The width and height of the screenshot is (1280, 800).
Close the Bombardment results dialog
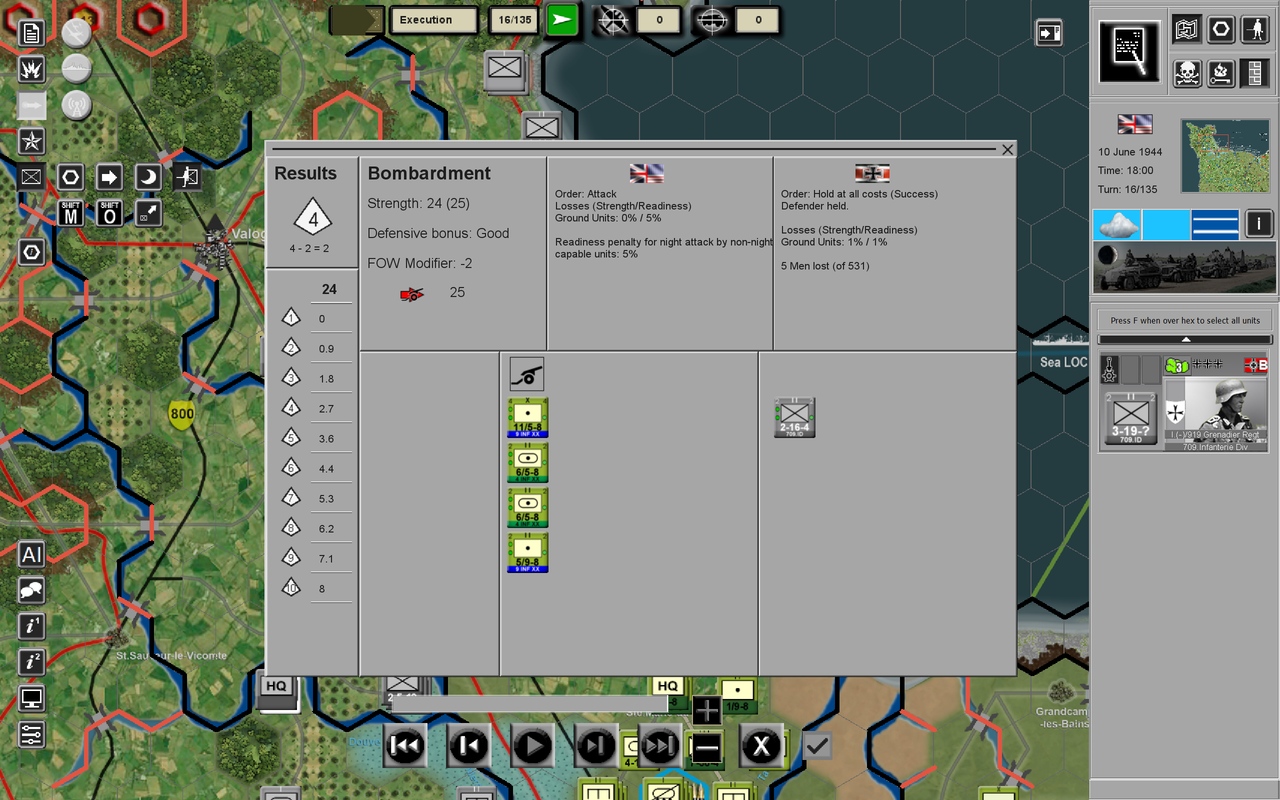tap(1007, 150)
